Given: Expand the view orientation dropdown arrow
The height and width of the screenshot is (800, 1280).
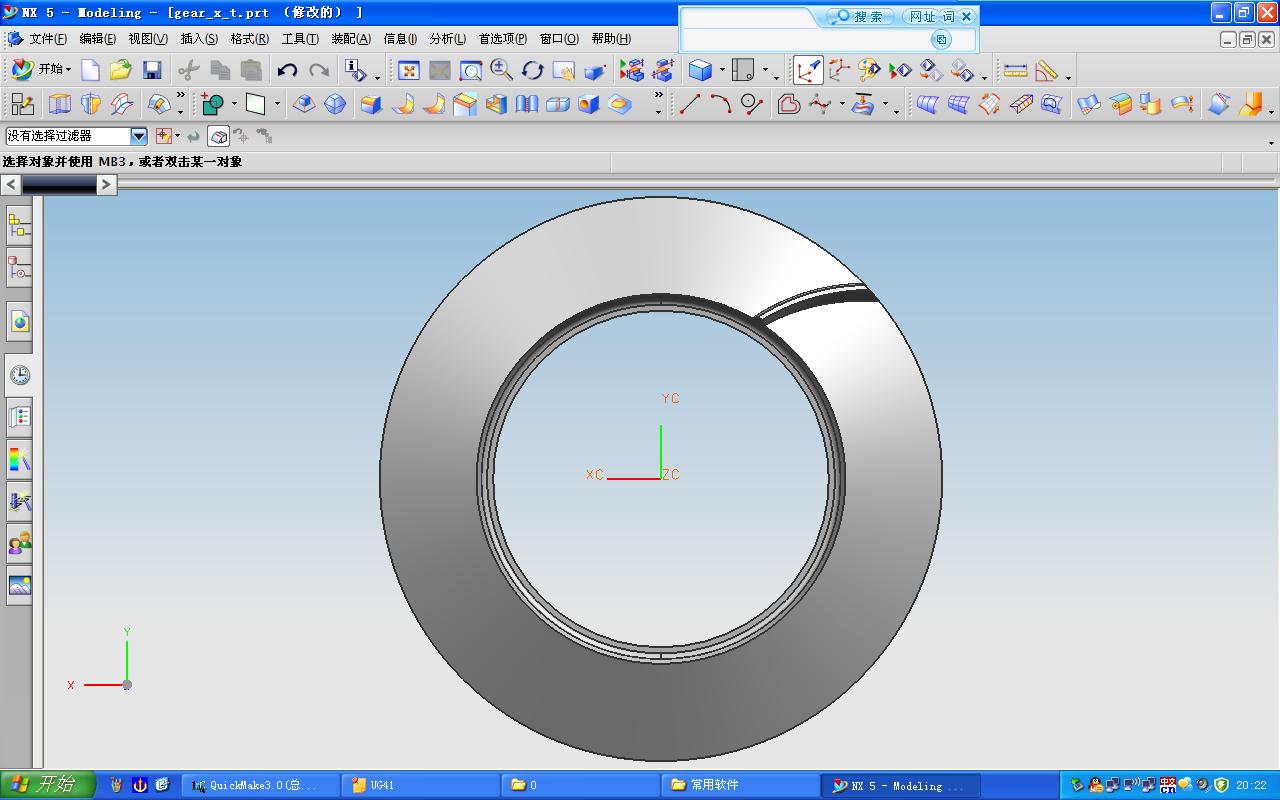Looking at the screenshot, I should coord(766,71).
